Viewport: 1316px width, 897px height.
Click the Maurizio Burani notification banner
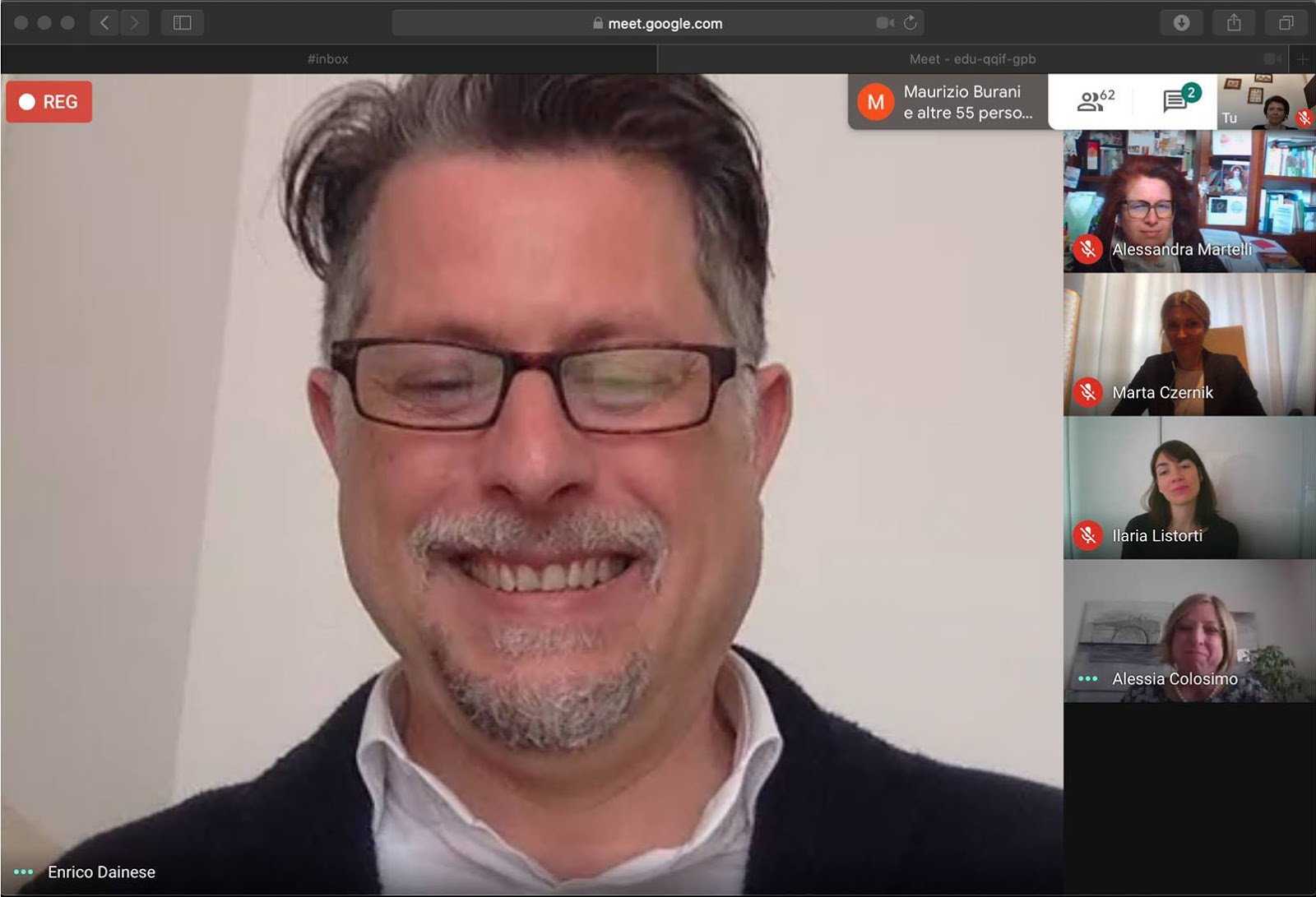[948, 102]
